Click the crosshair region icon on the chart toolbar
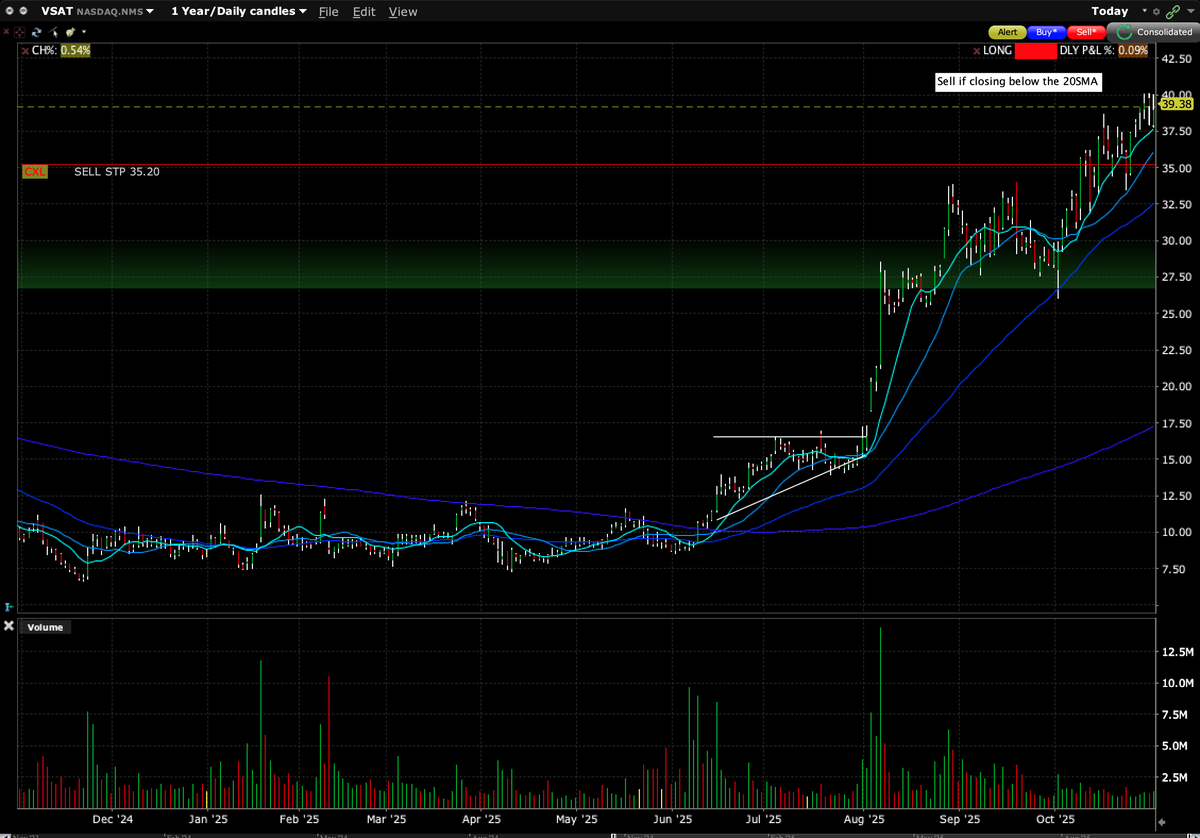This screenshot has height=838, width=1200. [x=20, y=32]
